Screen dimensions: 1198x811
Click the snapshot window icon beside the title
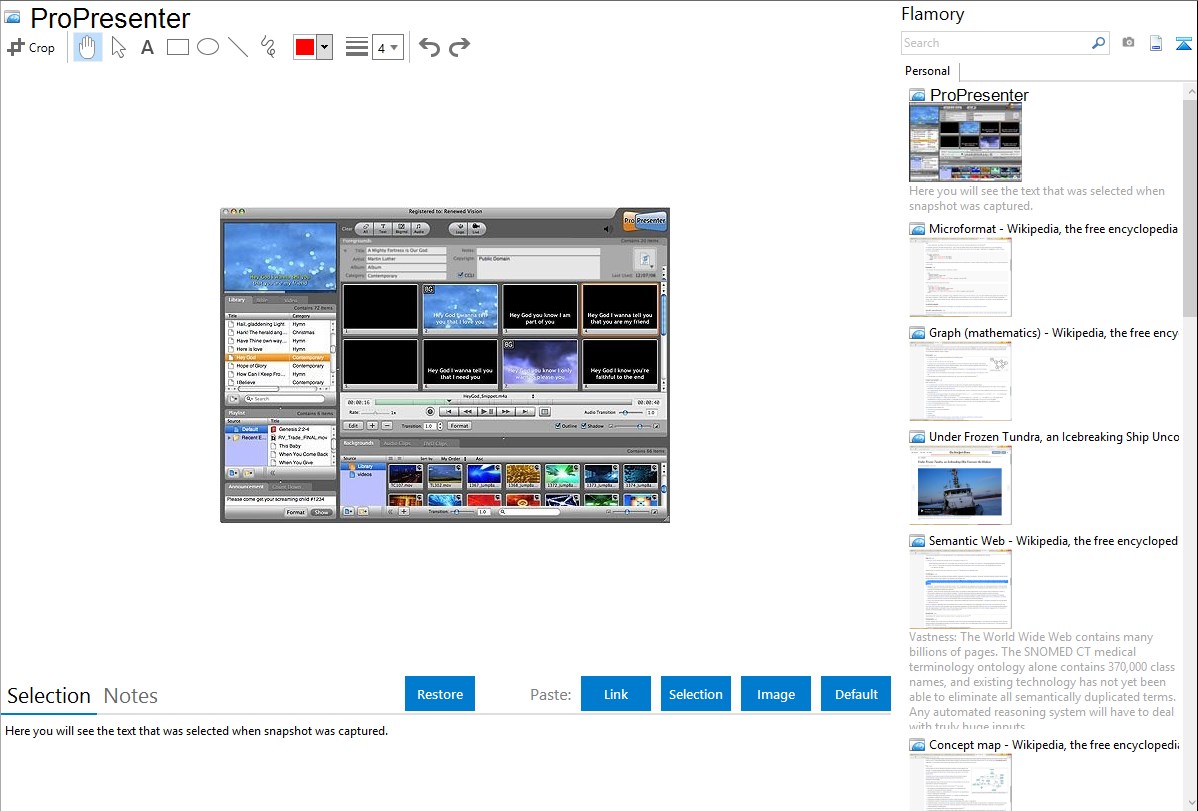click(12, 18)
